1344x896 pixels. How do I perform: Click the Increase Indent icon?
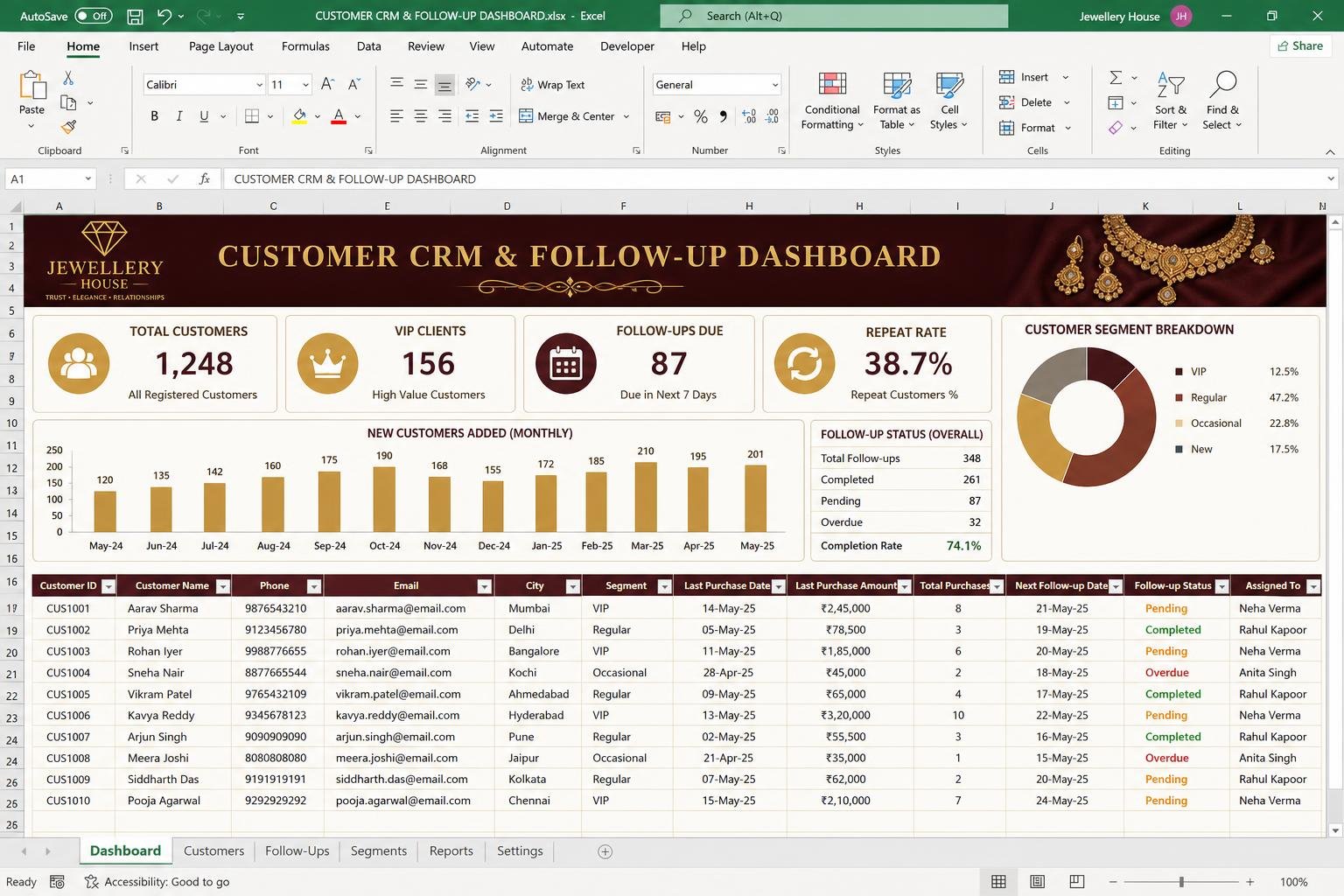click(496, 116)
